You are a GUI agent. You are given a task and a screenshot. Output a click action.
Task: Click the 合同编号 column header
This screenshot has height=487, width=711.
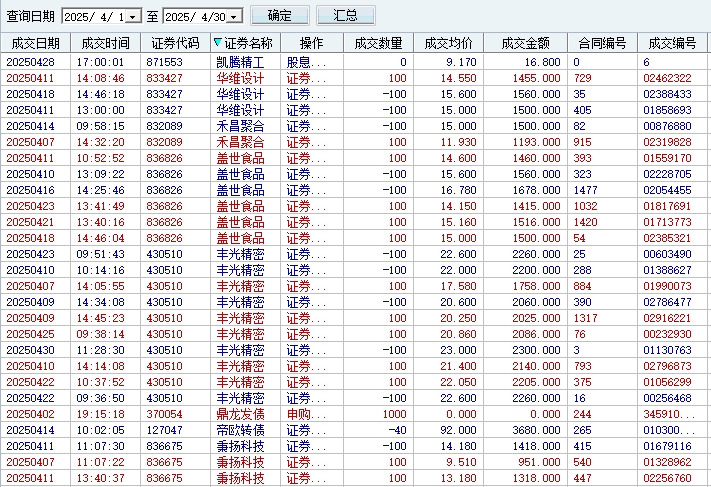(602, 43)
